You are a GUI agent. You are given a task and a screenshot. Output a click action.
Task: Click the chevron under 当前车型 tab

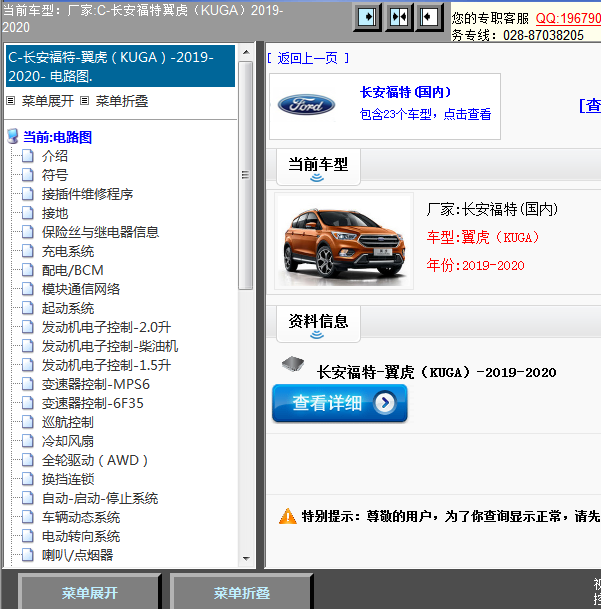317,178
